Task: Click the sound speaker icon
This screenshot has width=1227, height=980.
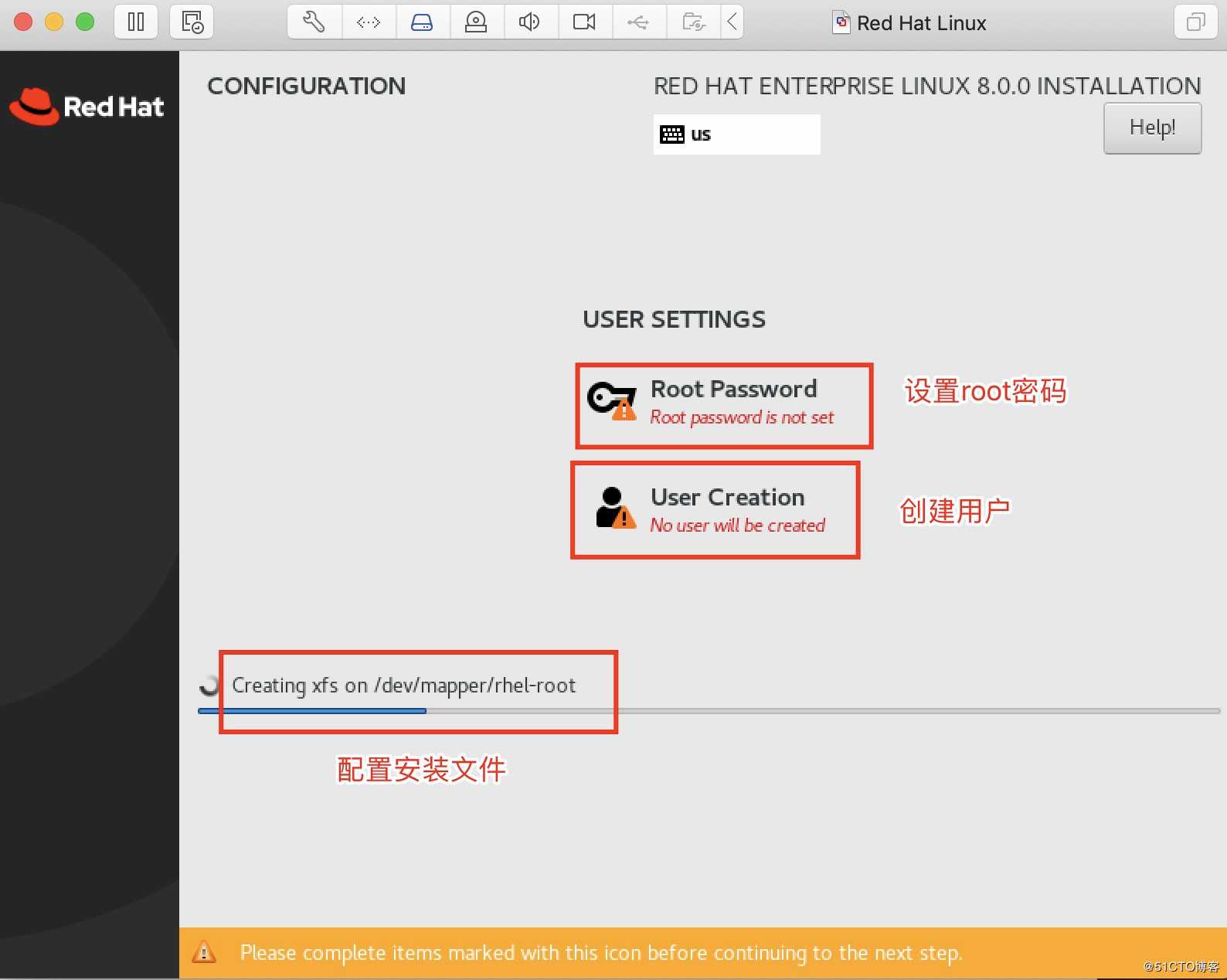Action: (530, 22)
